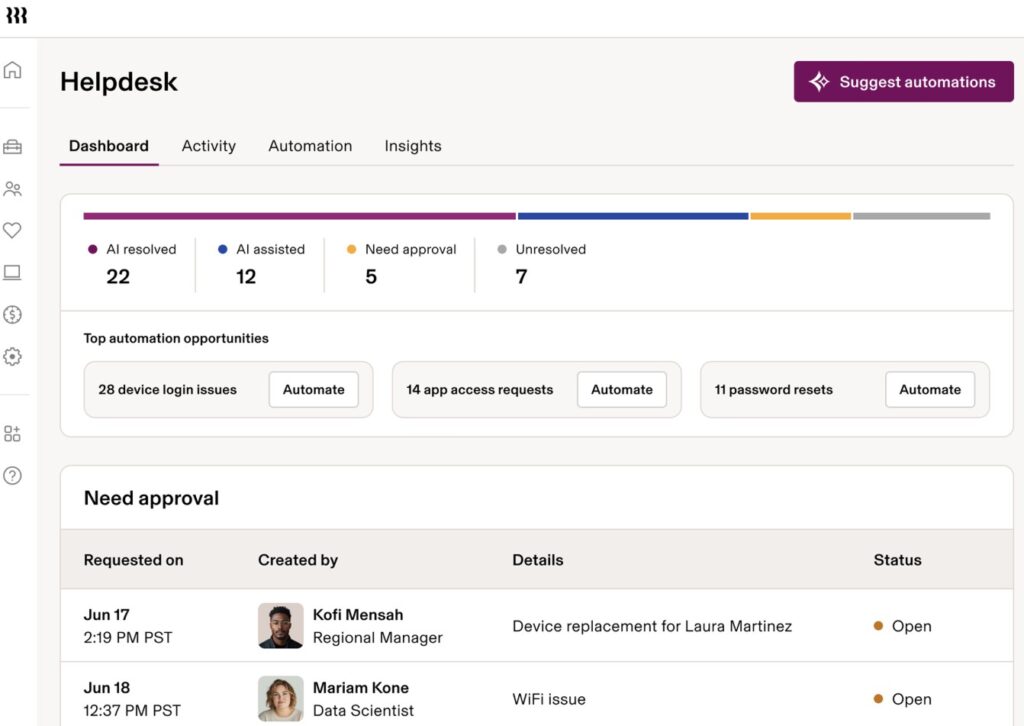
Task: Click the Unresolved legend label
Action: [551, 249]
